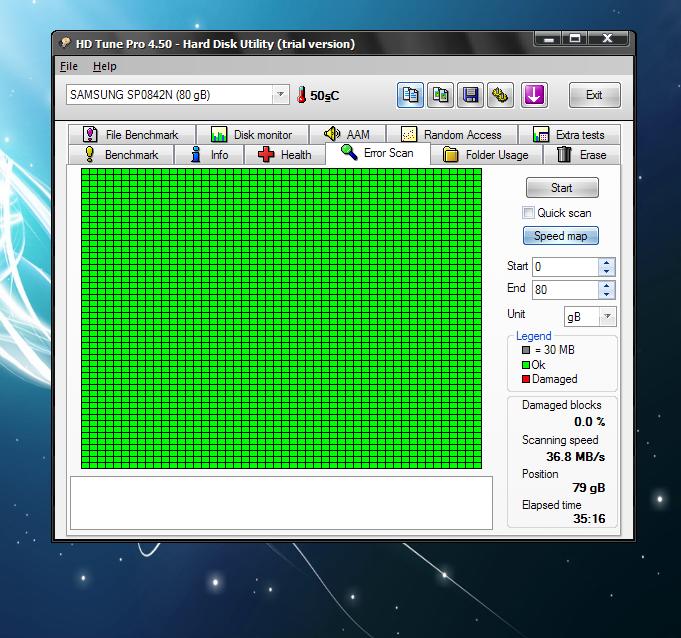Click the floppy disk save icon

[x=471, y=95]
